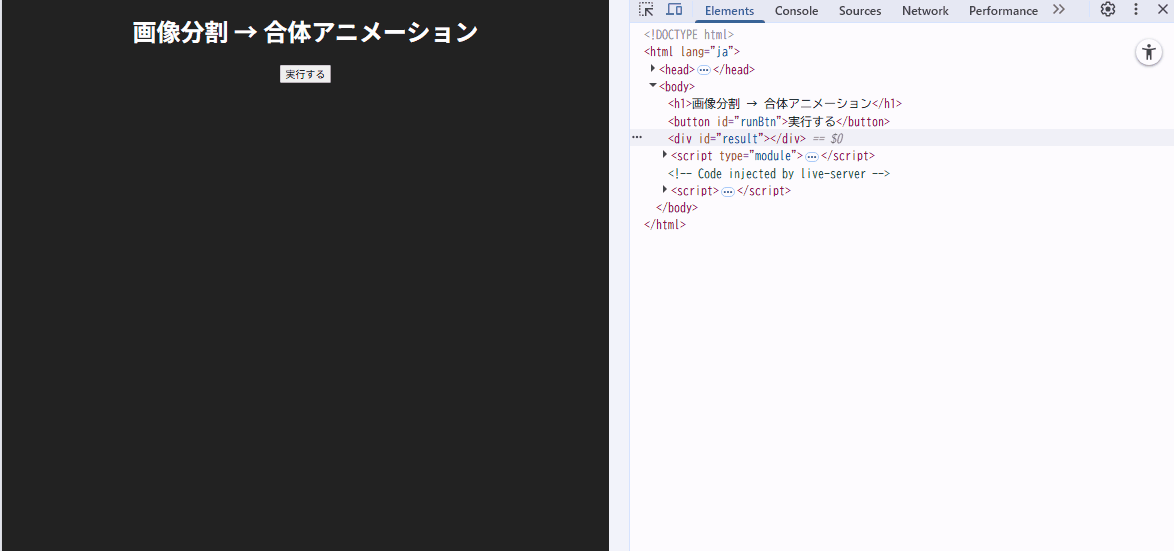The height and width of the screenshot is (551, 1174).
Task: Activate the inspect element picker icon
Action: click(x=646, y=10)
